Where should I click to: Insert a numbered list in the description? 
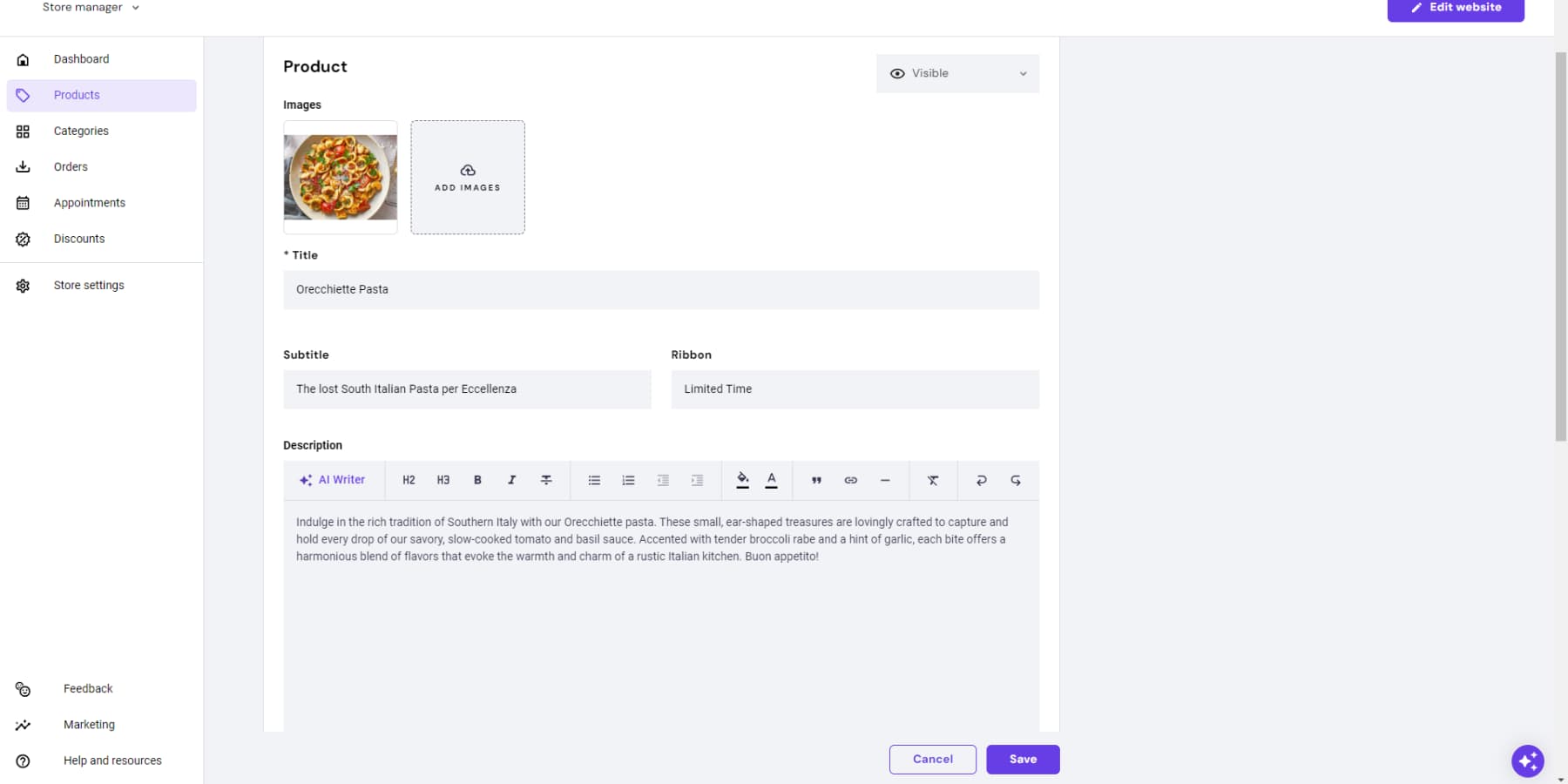pos(628,480)
